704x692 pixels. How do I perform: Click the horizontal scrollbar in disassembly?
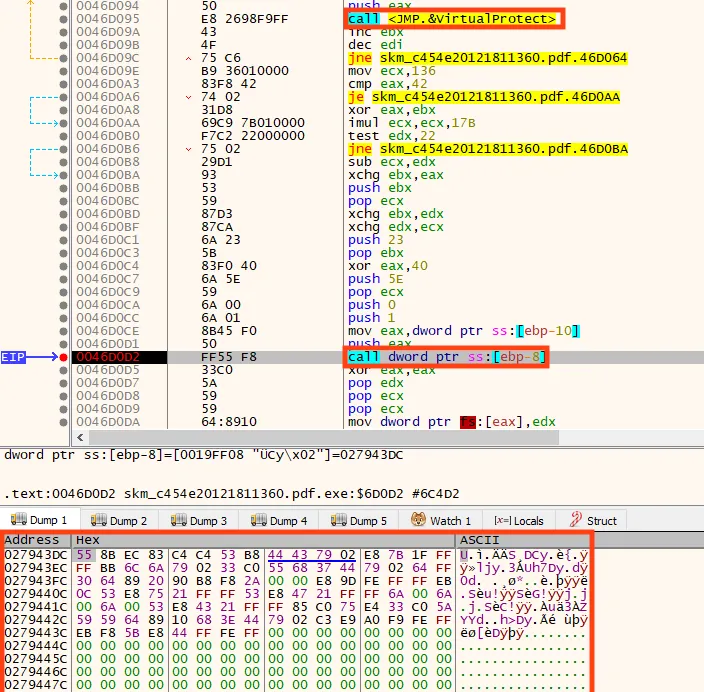click(324, 437)
